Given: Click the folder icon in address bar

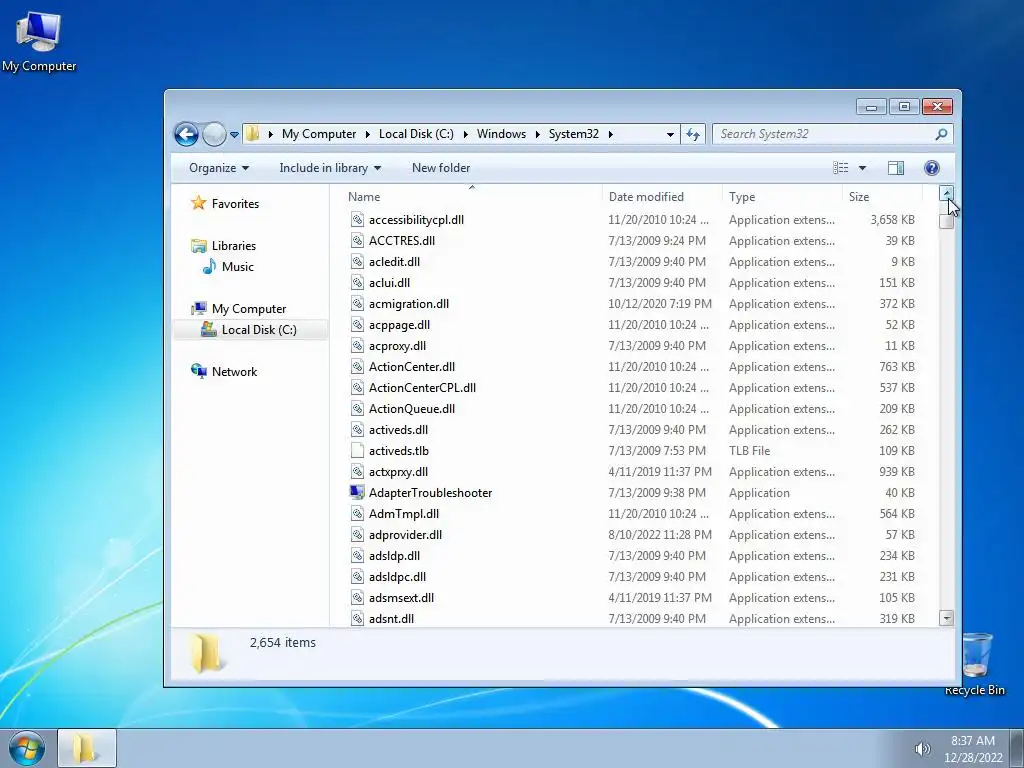Looking at the screenshot, I should [253, 134].
